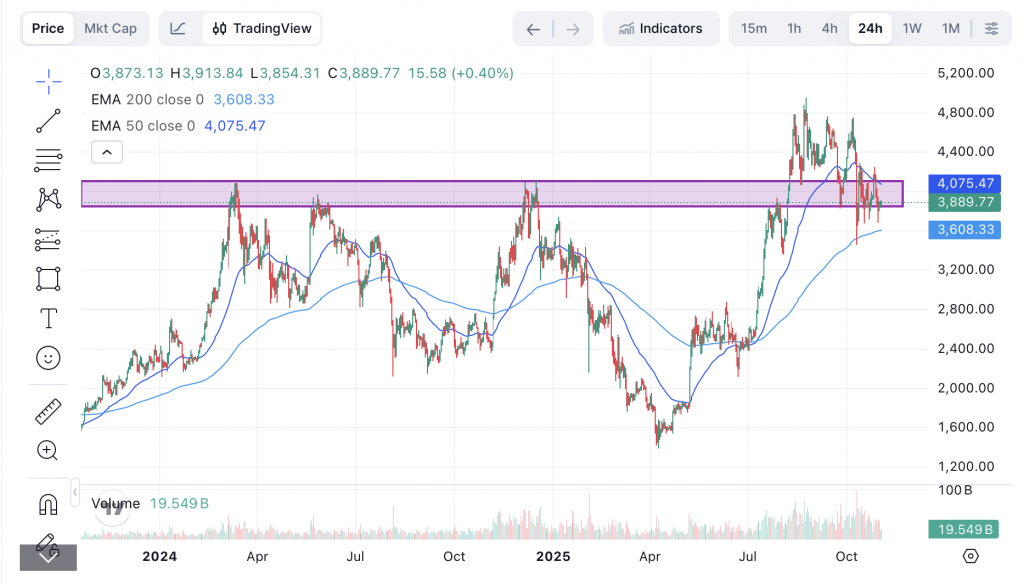This screenshot has width=1024, height=584.
Task: Open the Fibonacci retracement tool
Action: [48, 160]
